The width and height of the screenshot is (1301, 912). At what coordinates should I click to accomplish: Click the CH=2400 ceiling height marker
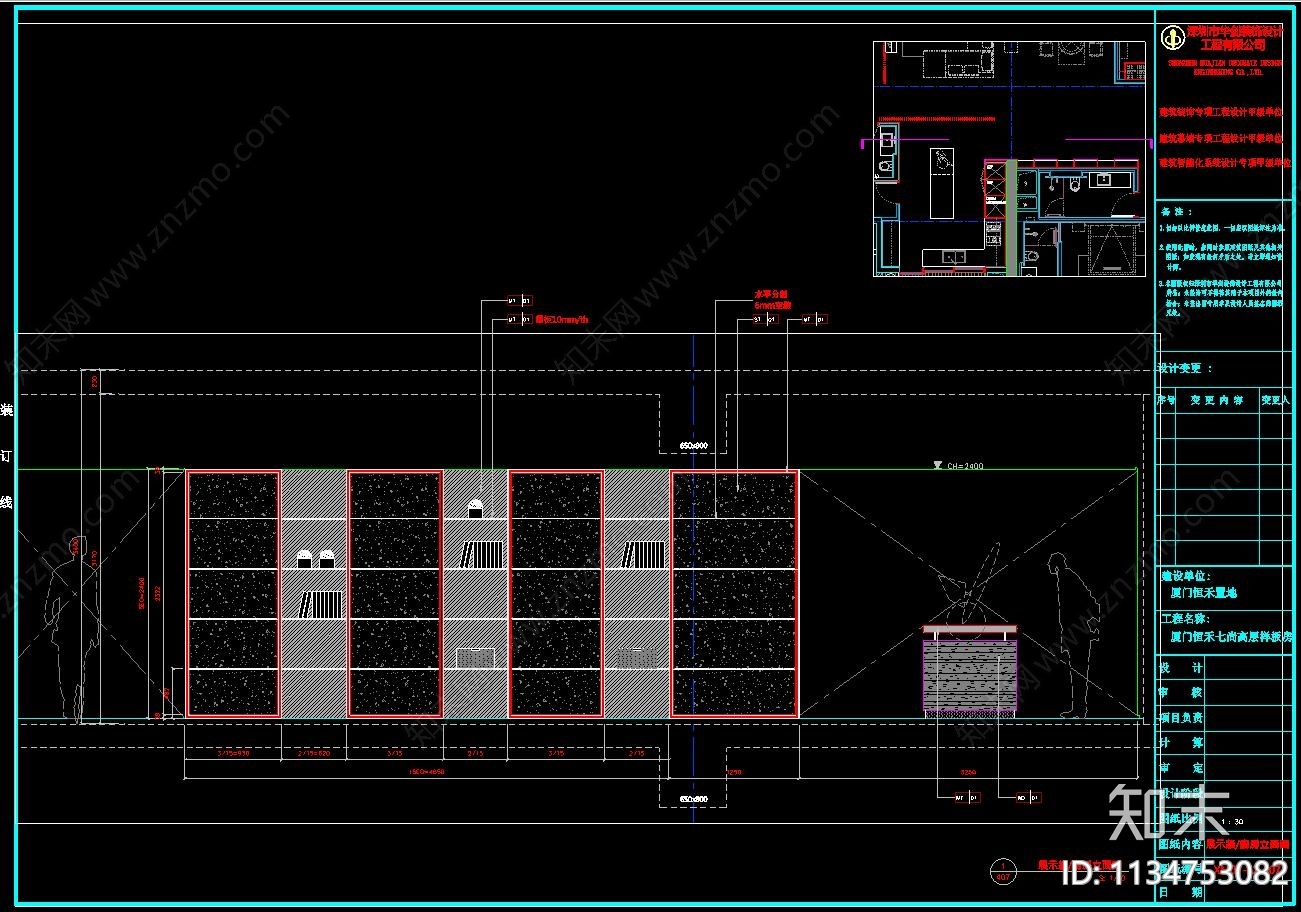[x=956, y=465]
